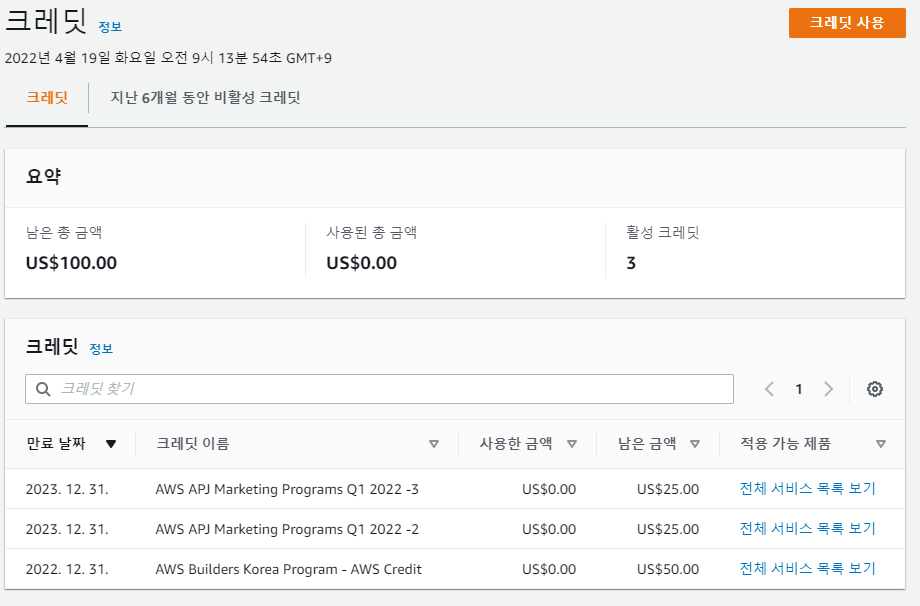Open 정보 link next to page title
The height and width of the screenshot is (606, 920).
point(110,27)
